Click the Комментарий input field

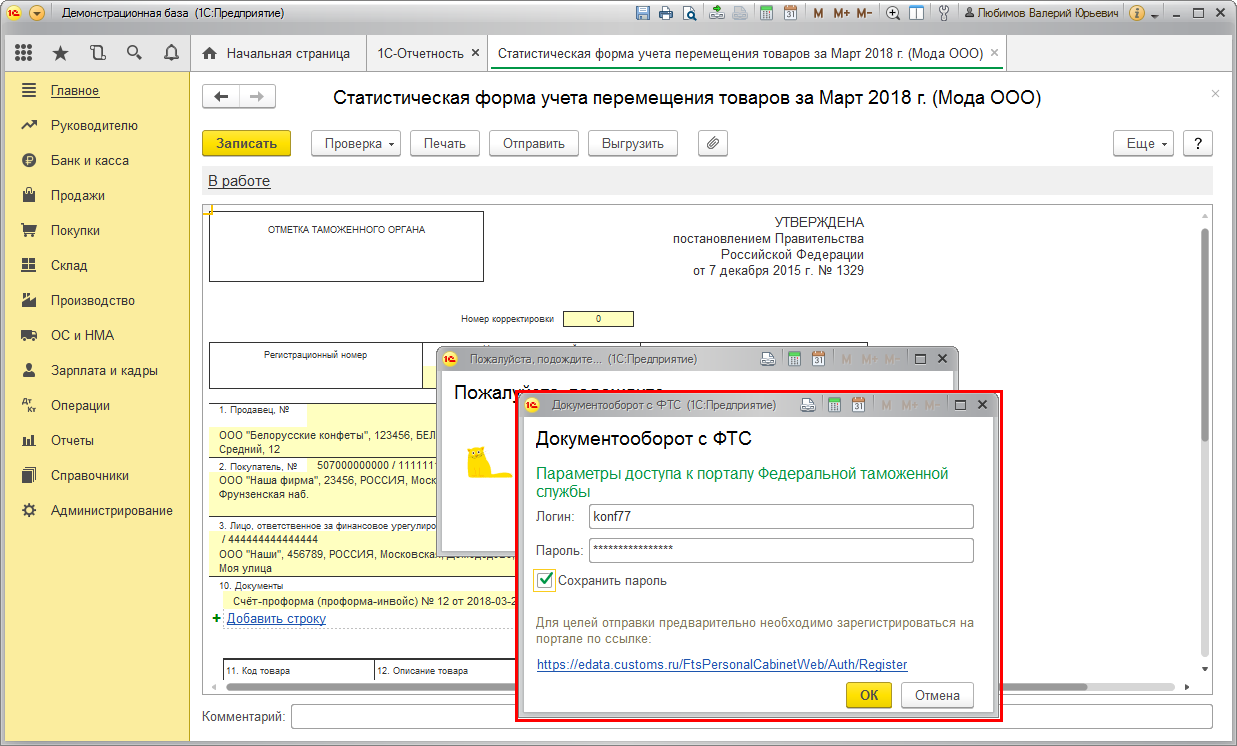click(751, 717)
